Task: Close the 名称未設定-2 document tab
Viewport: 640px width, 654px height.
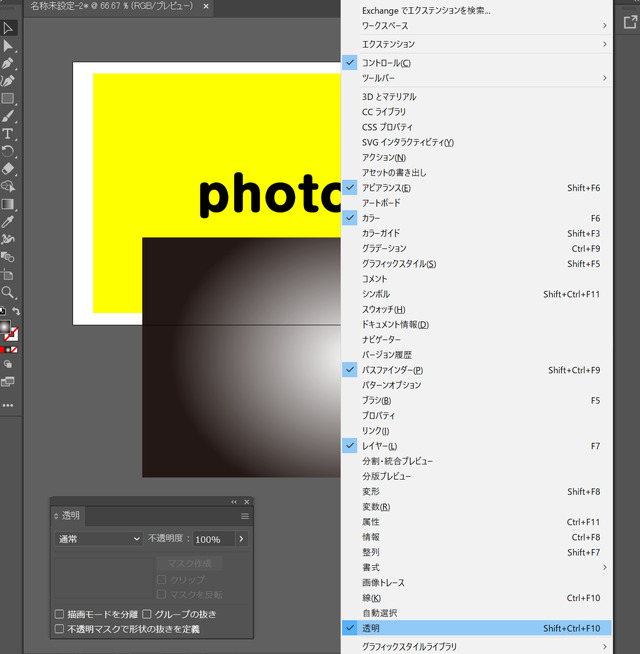Action: [x=206, y=6]
